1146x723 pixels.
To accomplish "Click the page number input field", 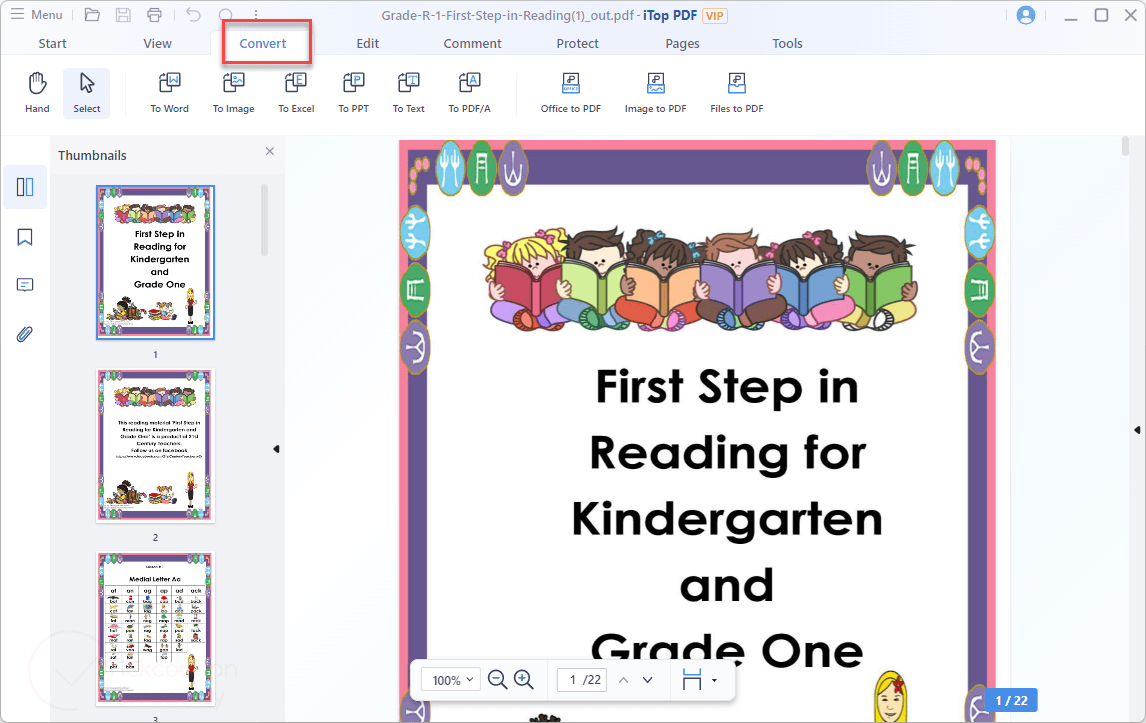I will pos(582,680).
